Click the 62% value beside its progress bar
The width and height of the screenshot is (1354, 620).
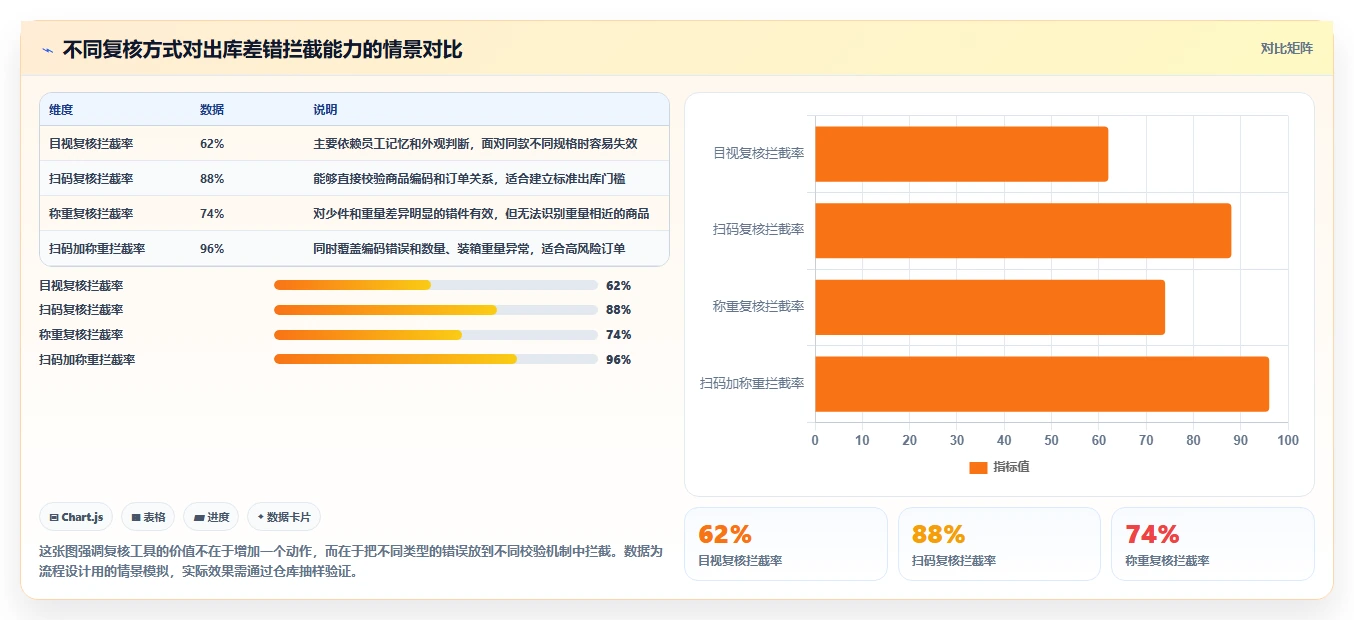point(618,285)
